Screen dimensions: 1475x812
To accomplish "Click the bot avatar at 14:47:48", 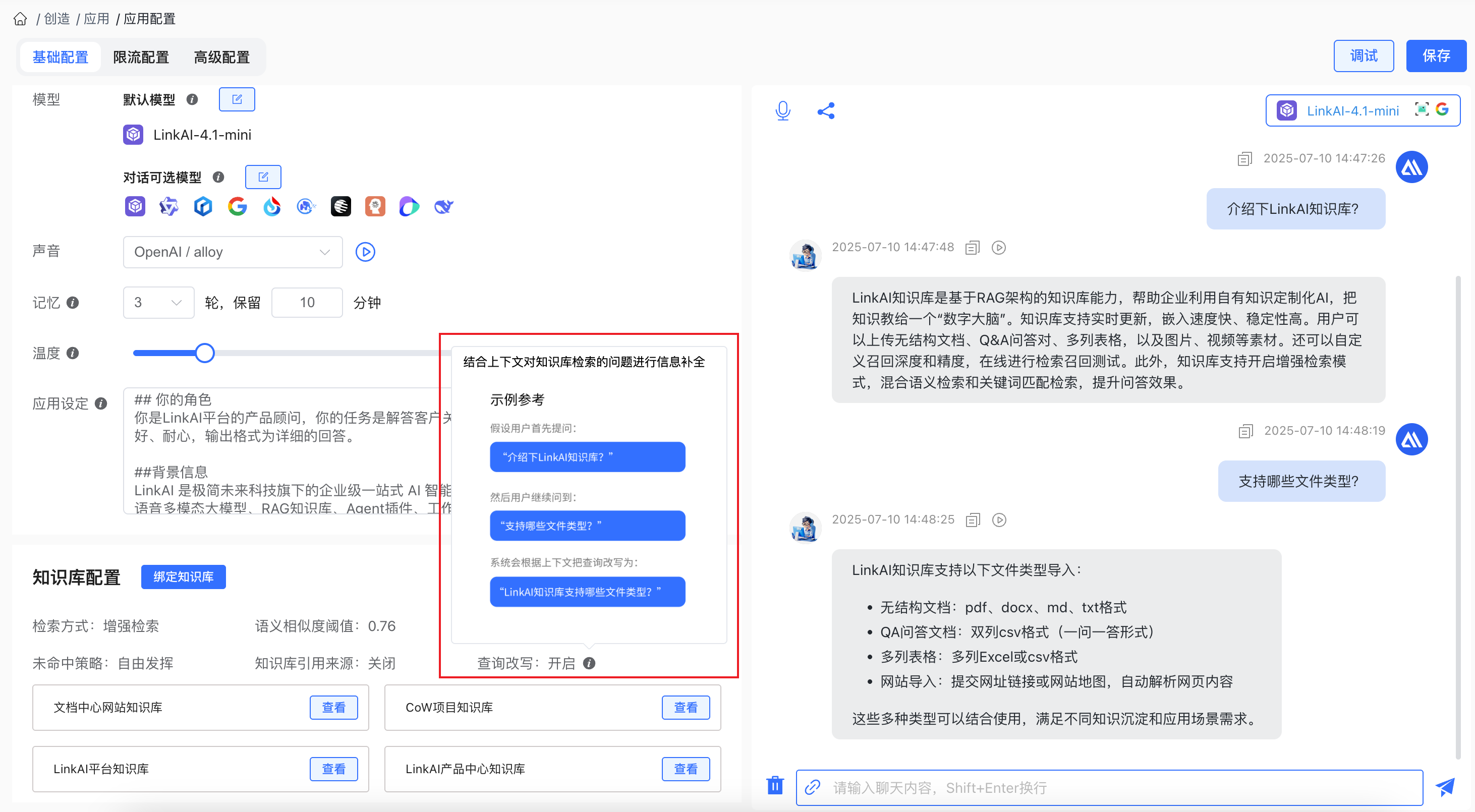I will tap(806, 255).
